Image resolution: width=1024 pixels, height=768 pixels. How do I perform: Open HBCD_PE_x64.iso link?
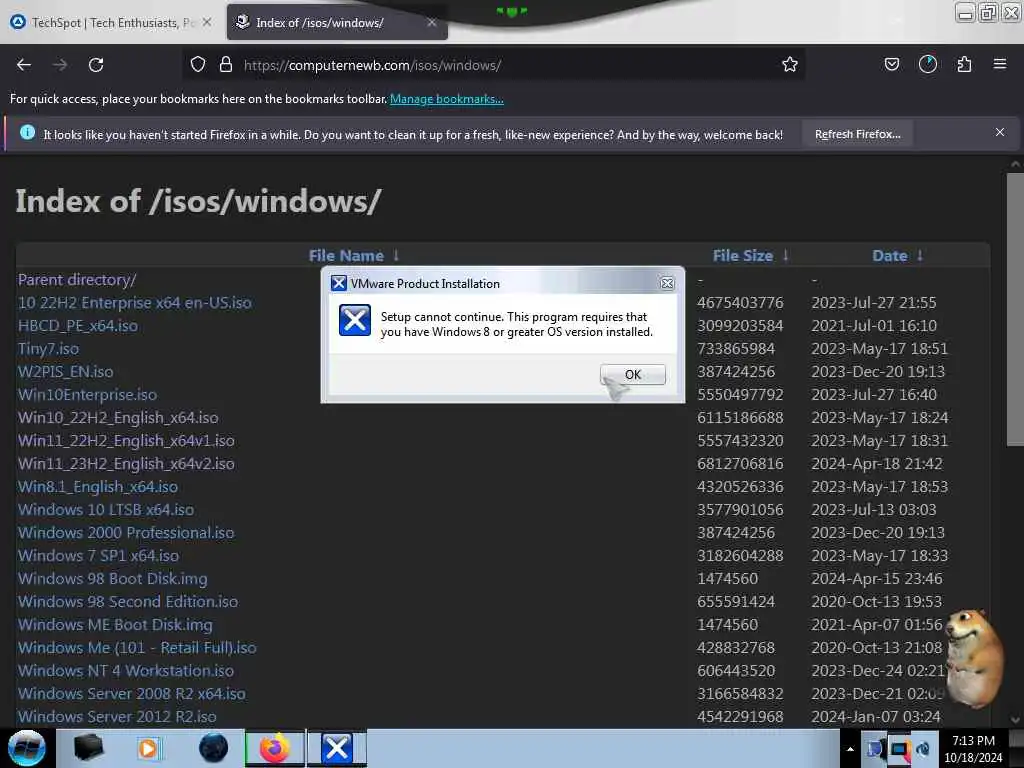tap(78, 325)
